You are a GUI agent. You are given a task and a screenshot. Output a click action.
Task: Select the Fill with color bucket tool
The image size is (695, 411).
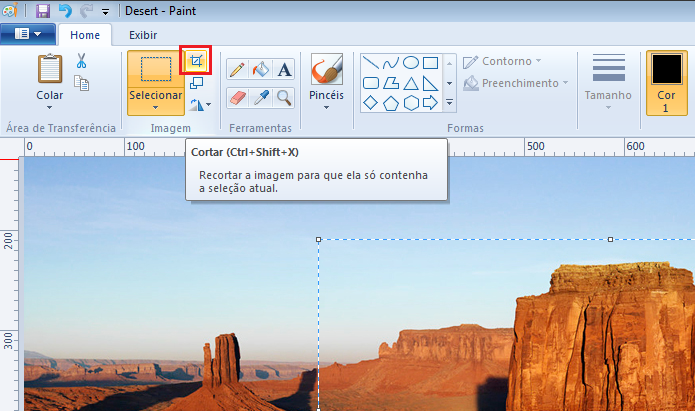(261, 70)
